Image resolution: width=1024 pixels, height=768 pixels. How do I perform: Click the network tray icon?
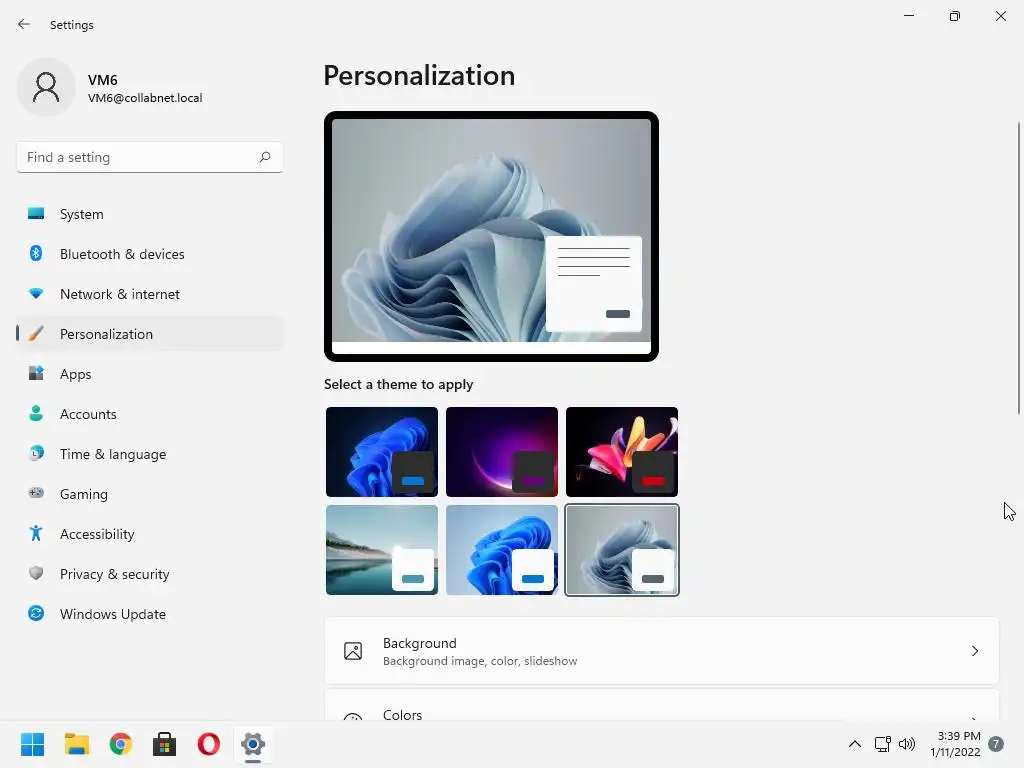tap(883, 744)
